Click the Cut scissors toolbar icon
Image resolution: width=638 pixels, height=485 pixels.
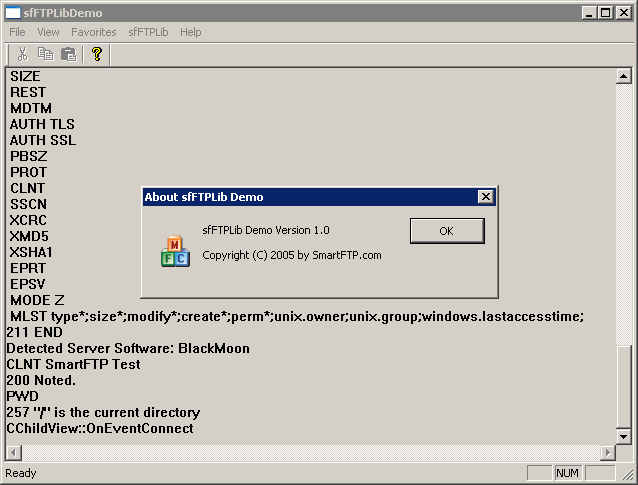22,55
